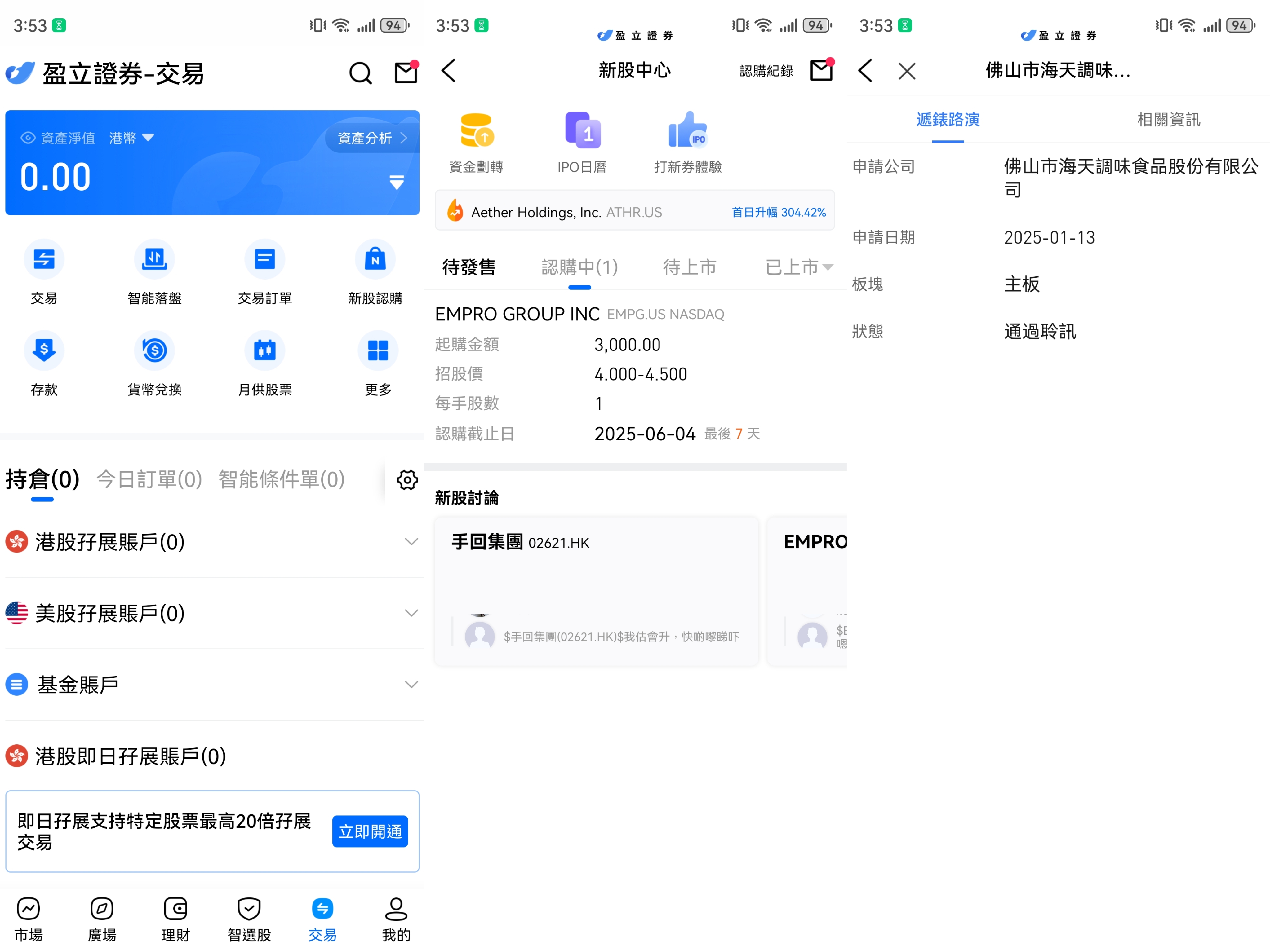Click 招股價 4.000-4.500 value
Viewport: 1270px width, 952px height.
[640, 374]
